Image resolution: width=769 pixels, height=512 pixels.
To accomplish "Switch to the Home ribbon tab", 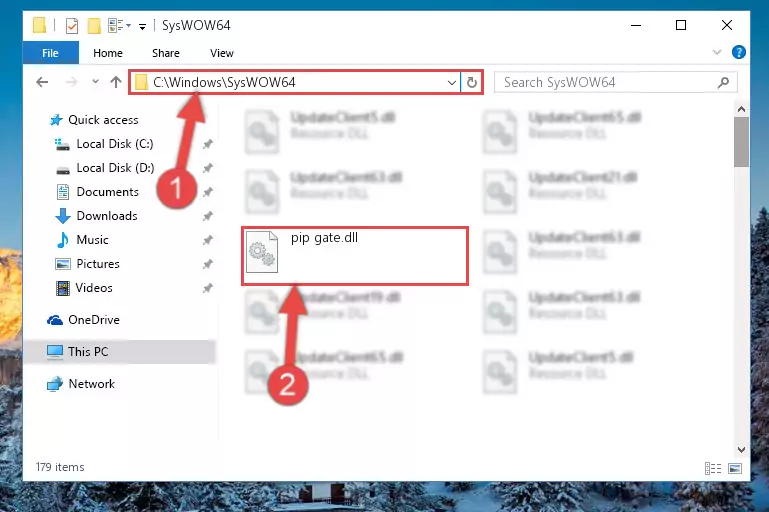I will [108, 53].
